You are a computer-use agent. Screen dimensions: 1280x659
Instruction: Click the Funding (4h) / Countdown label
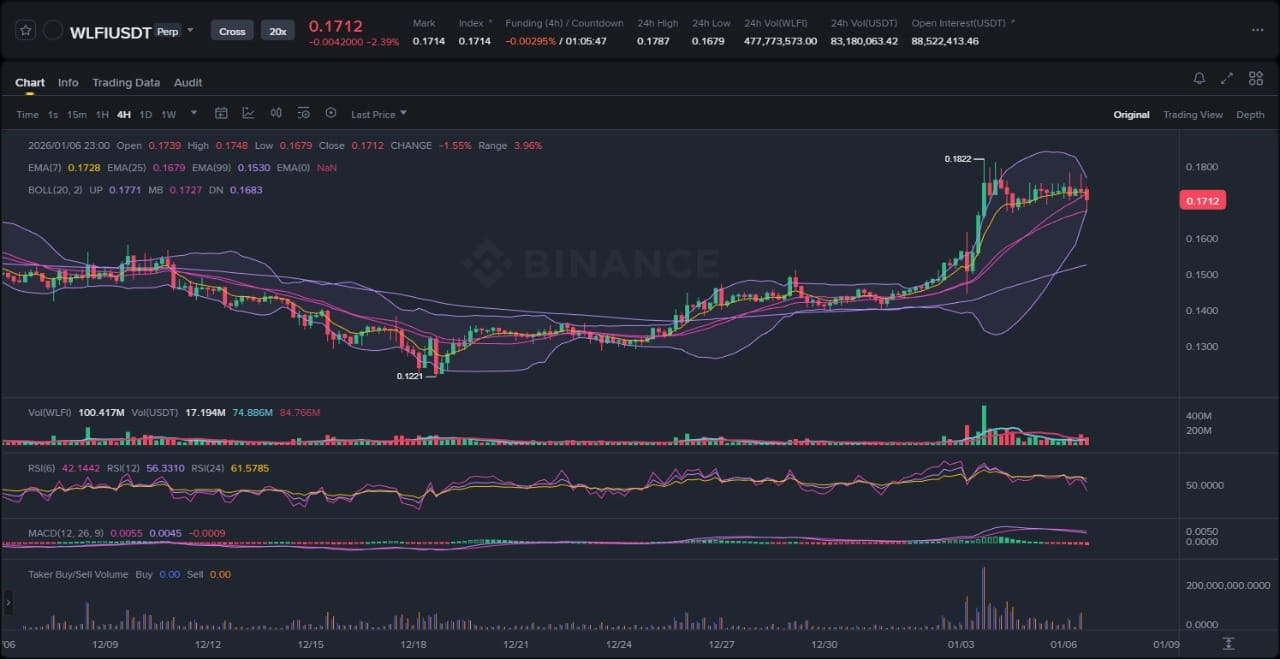(564, 23)
